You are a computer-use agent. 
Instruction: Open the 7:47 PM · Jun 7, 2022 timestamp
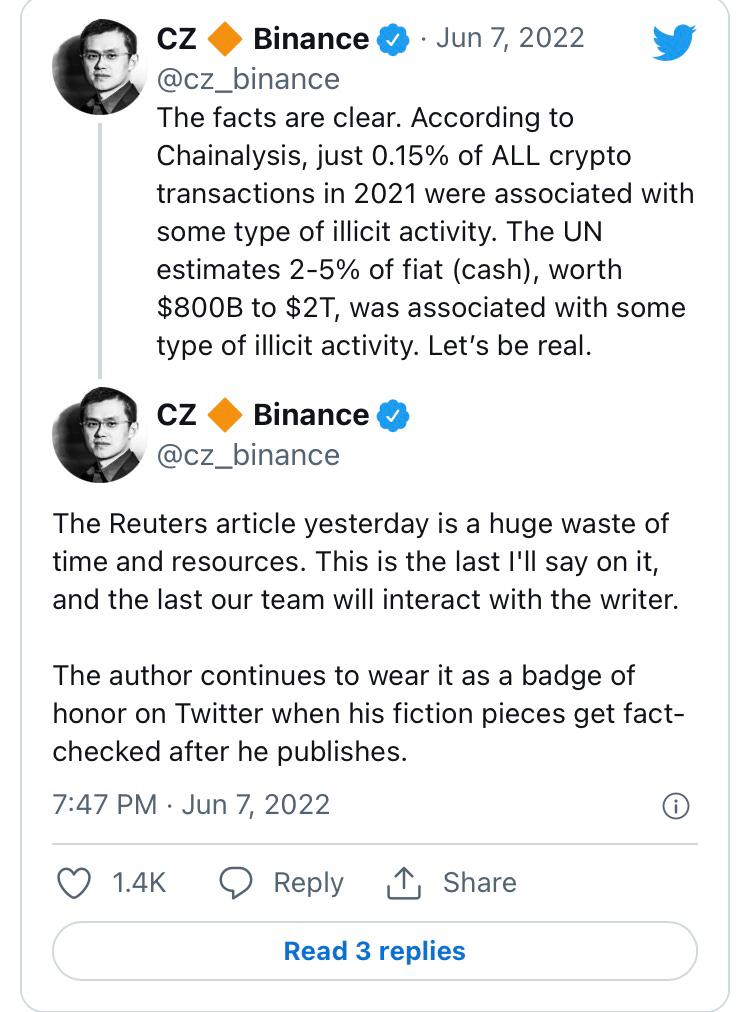point(191,804)
